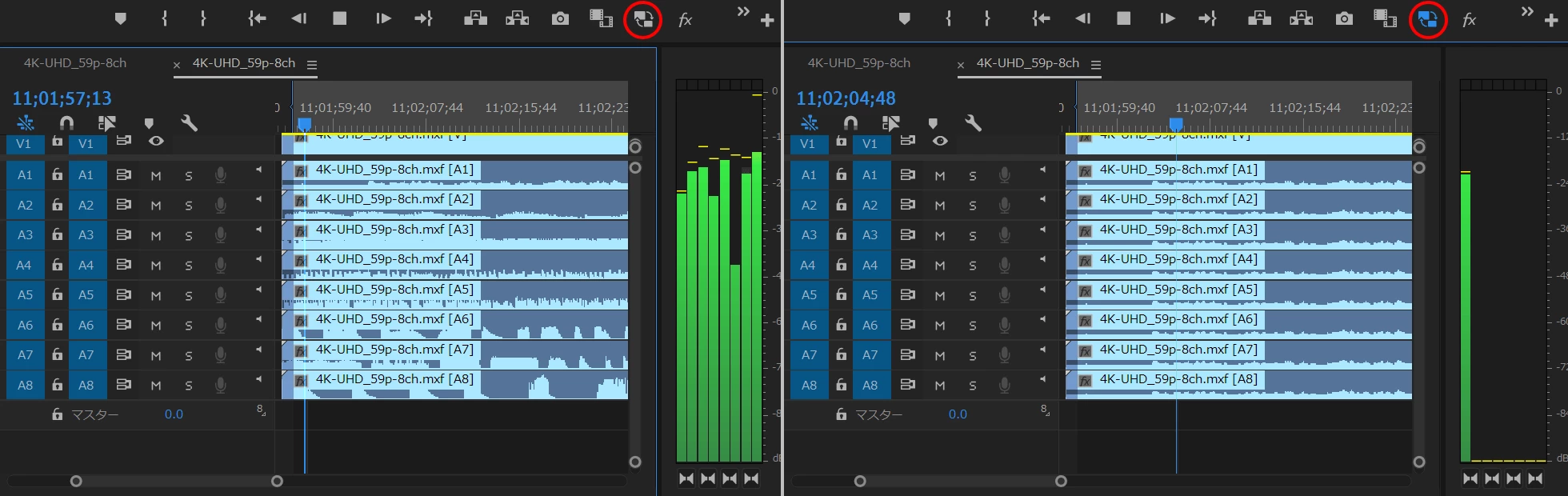Click the Extract button in right panel
The width and height of the screenshot is (1568, 496).
[x=1302, y=18]
